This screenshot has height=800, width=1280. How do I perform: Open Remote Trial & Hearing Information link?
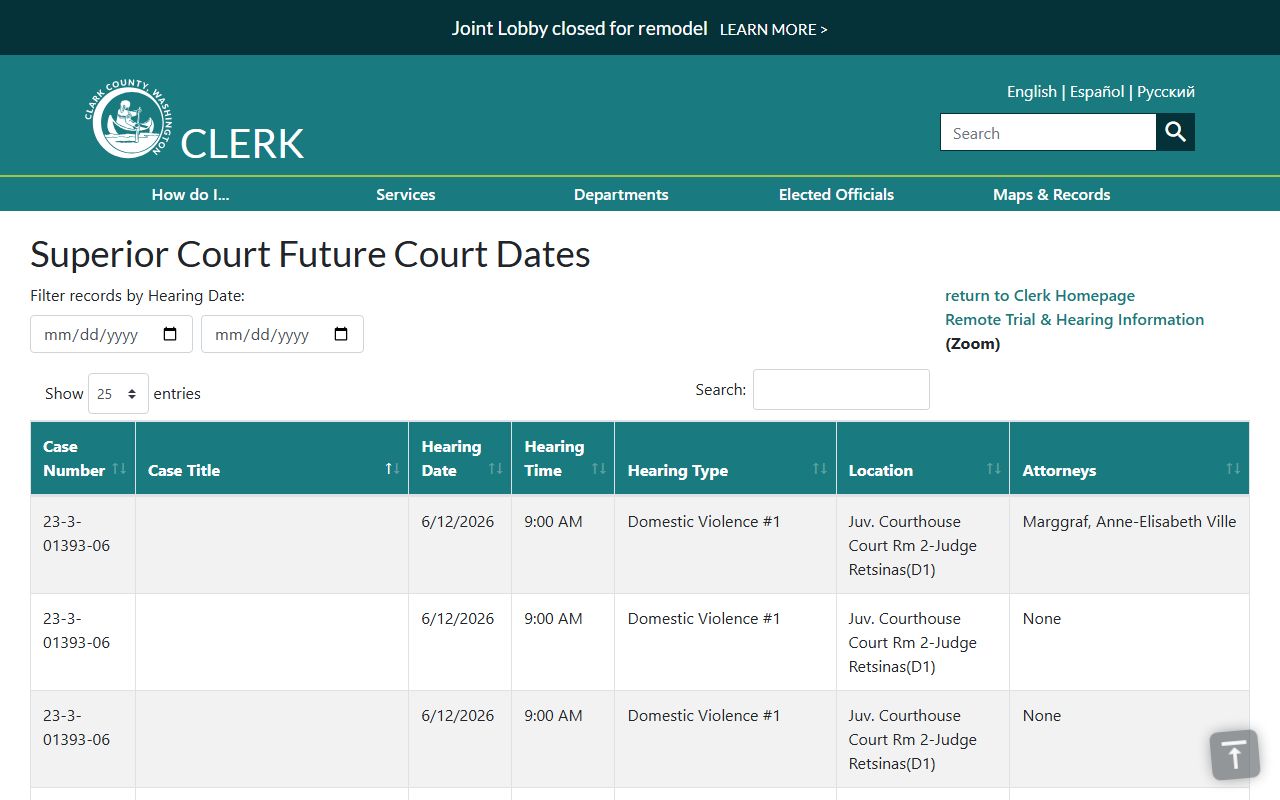(1074, 320)
